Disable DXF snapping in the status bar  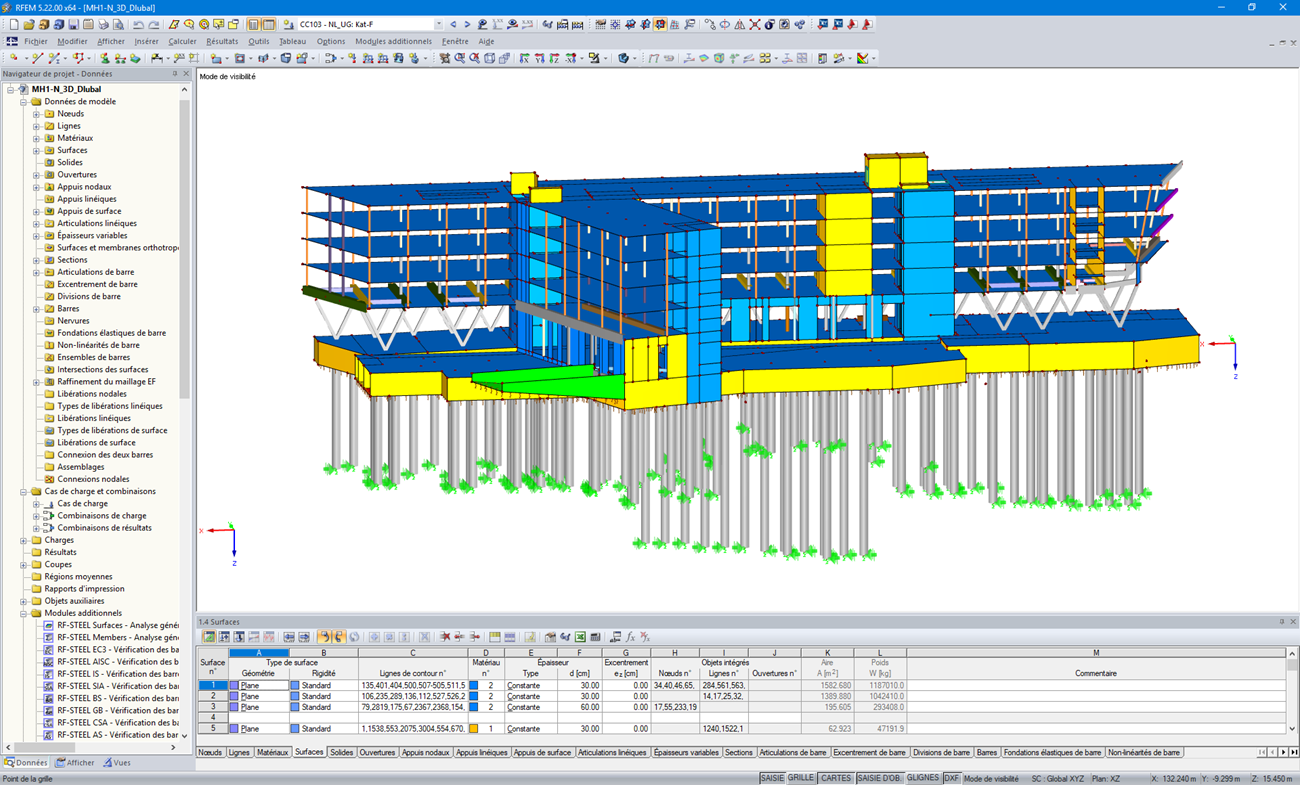pyautogui.click(x=951, y=777)
